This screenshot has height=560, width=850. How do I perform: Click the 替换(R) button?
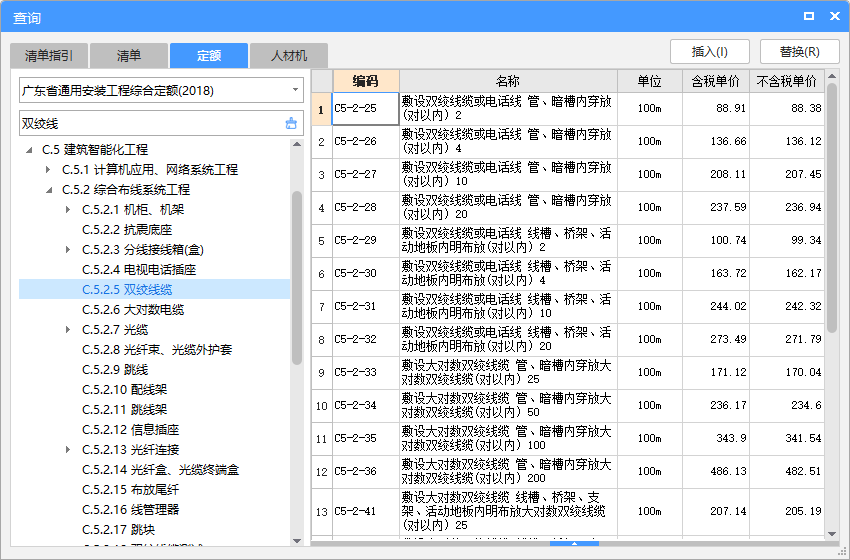(800, 52)
